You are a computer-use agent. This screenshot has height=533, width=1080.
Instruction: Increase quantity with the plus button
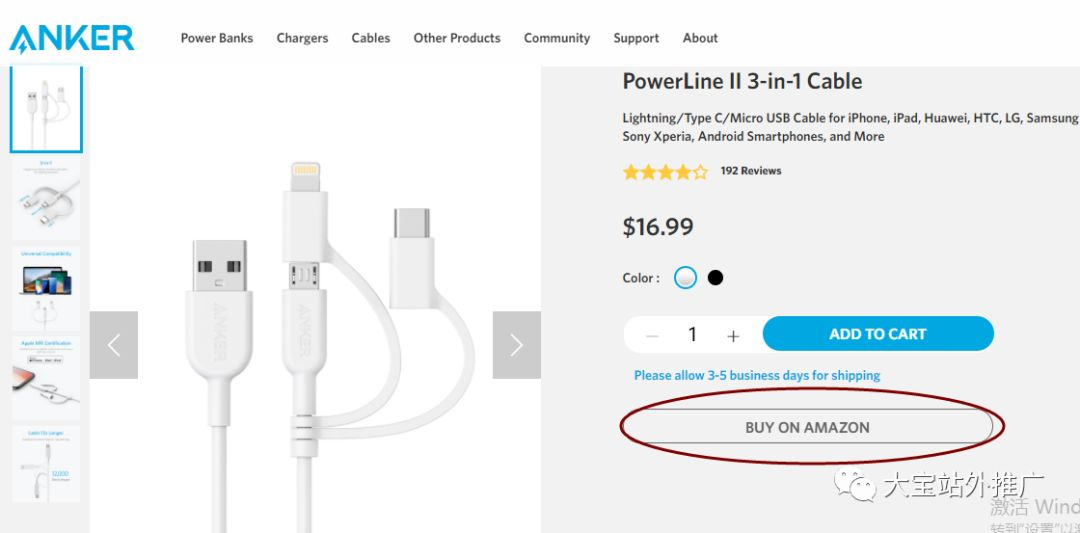click(733, 335)
